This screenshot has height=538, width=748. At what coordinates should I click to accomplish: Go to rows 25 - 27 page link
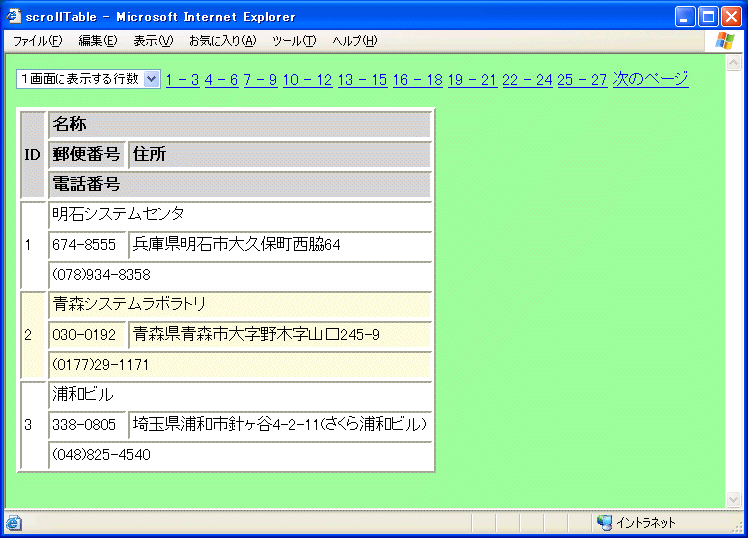coord(582,80)
